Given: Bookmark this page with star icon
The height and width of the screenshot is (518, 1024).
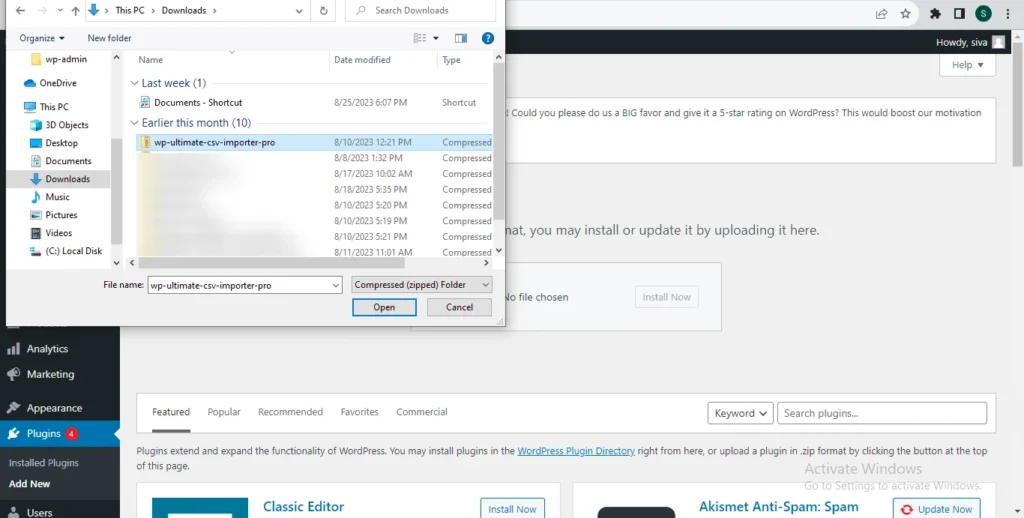Looking at the screenshot, I should [906, 14].
